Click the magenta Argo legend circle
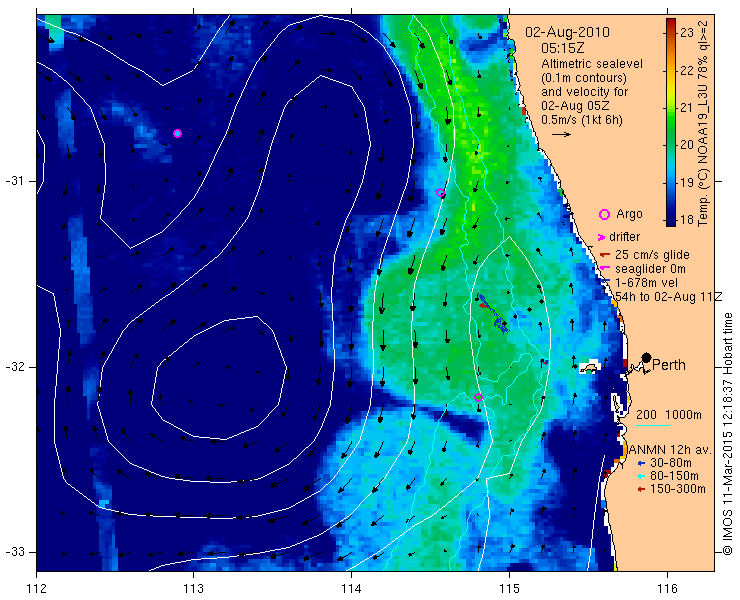Screen dimensions: 740x600 click(x=604, y=214)
